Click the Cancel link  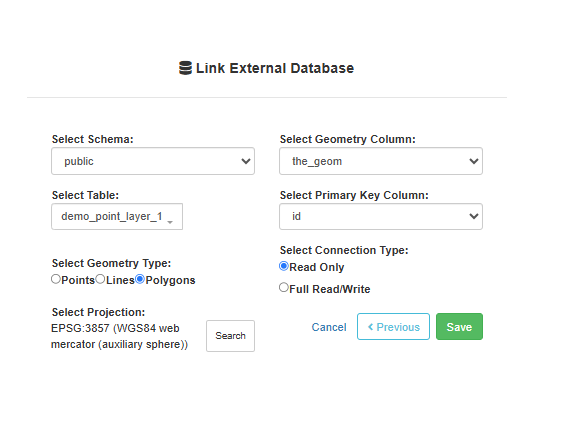329,327
